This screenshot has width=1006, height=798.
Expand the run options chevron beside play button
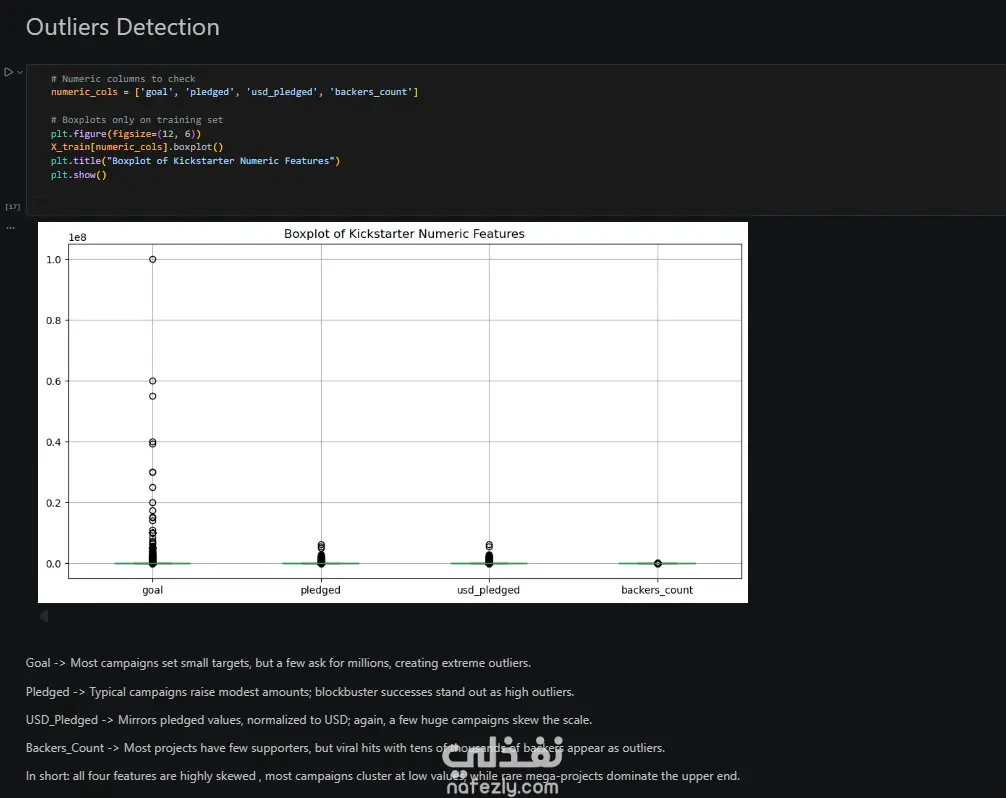[x=20, y=72]
